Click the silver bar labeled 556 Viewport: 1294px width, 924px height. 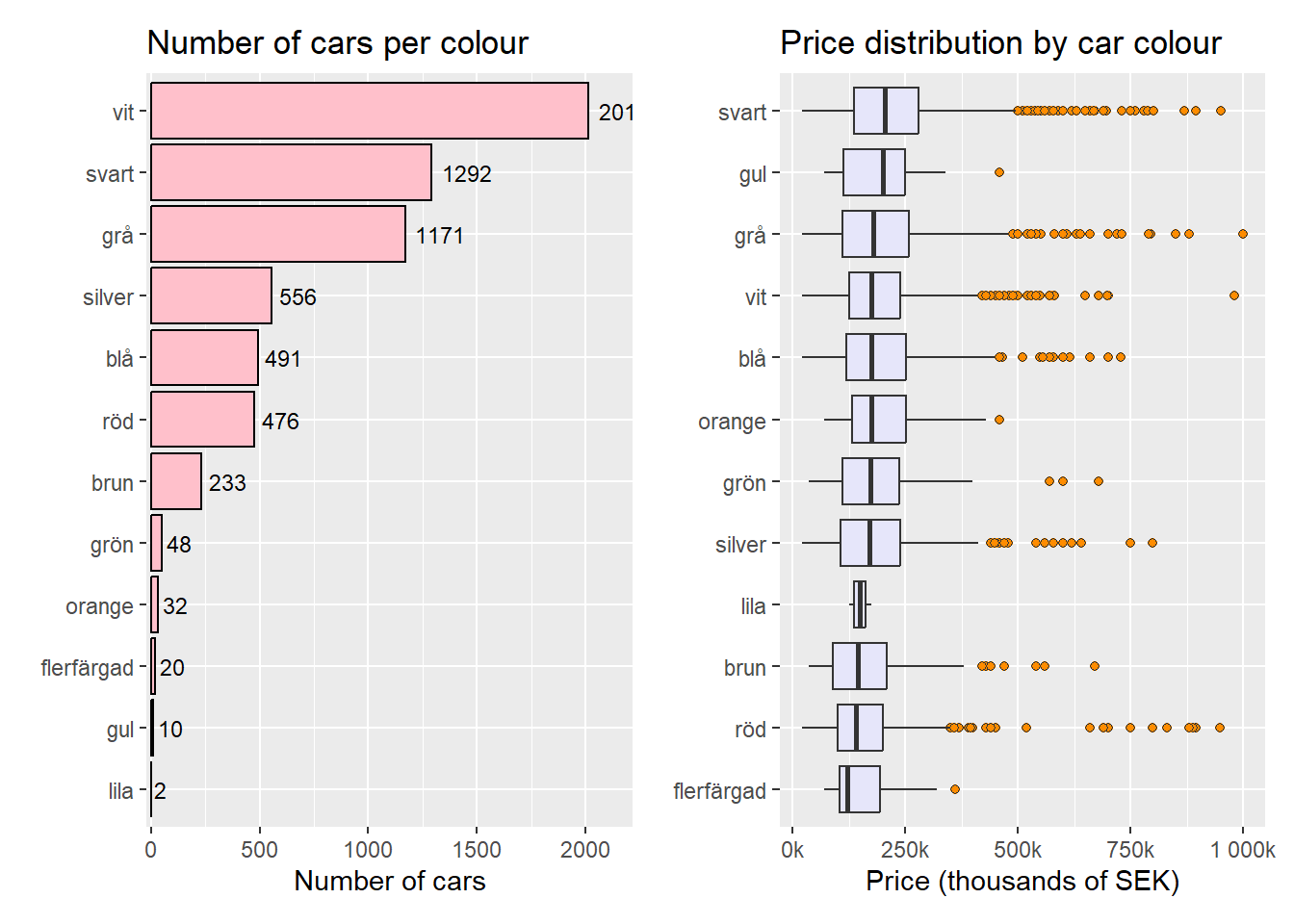(211, 296)
